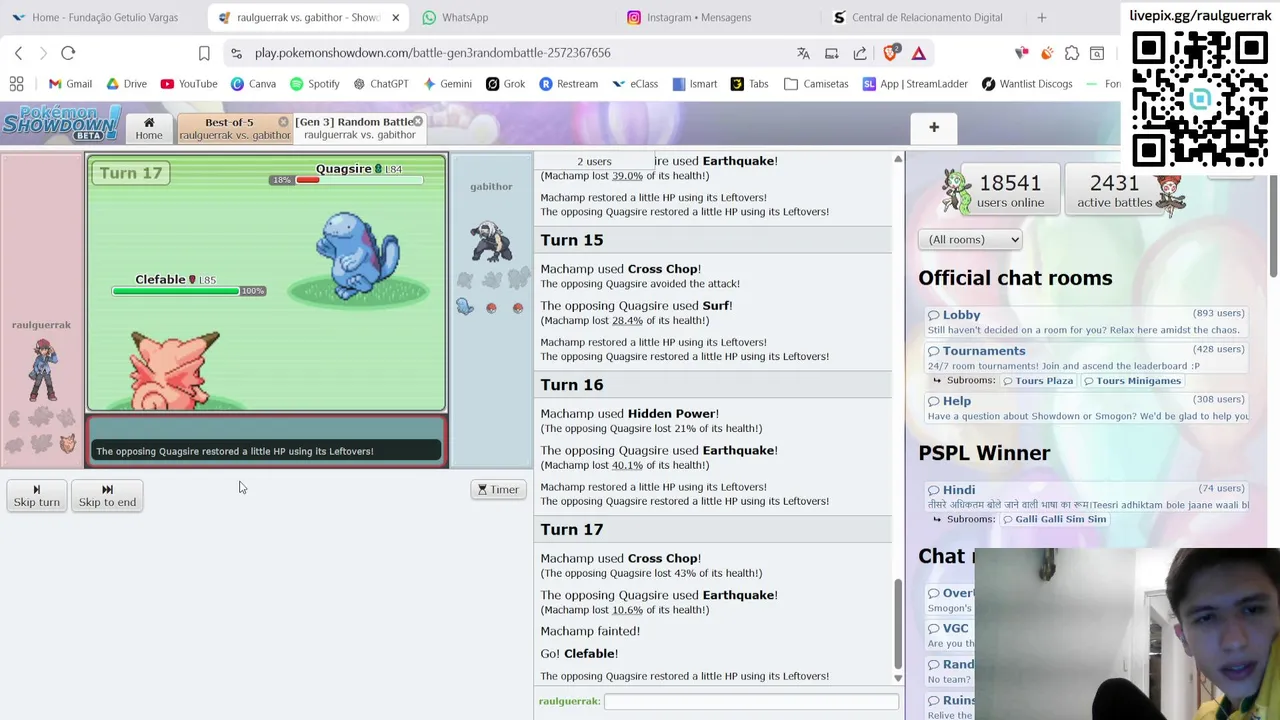Click the address bar URL
This screenshot has height=720, width=1280.
432,53
